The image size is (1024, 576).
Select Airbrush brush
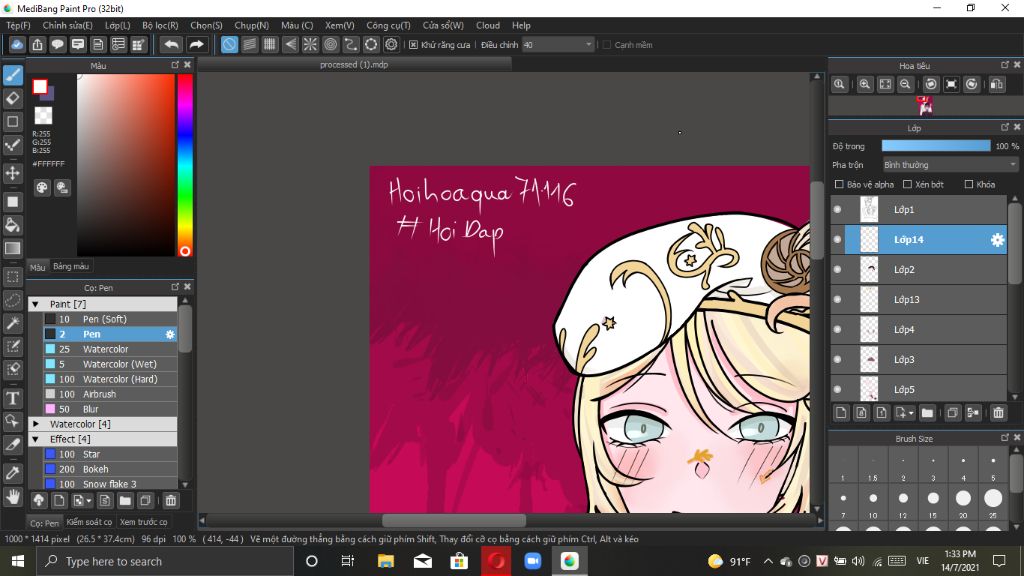tap(110, 394)
